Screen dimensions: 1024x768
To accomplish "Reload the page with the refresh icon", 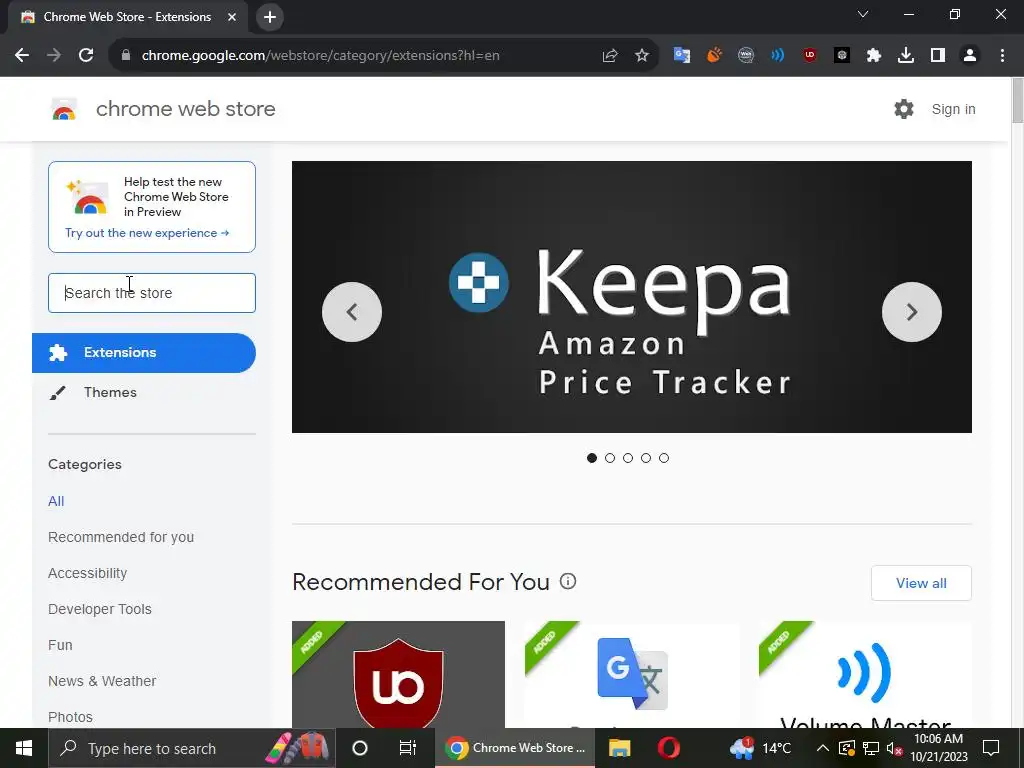I will point(86,56).
